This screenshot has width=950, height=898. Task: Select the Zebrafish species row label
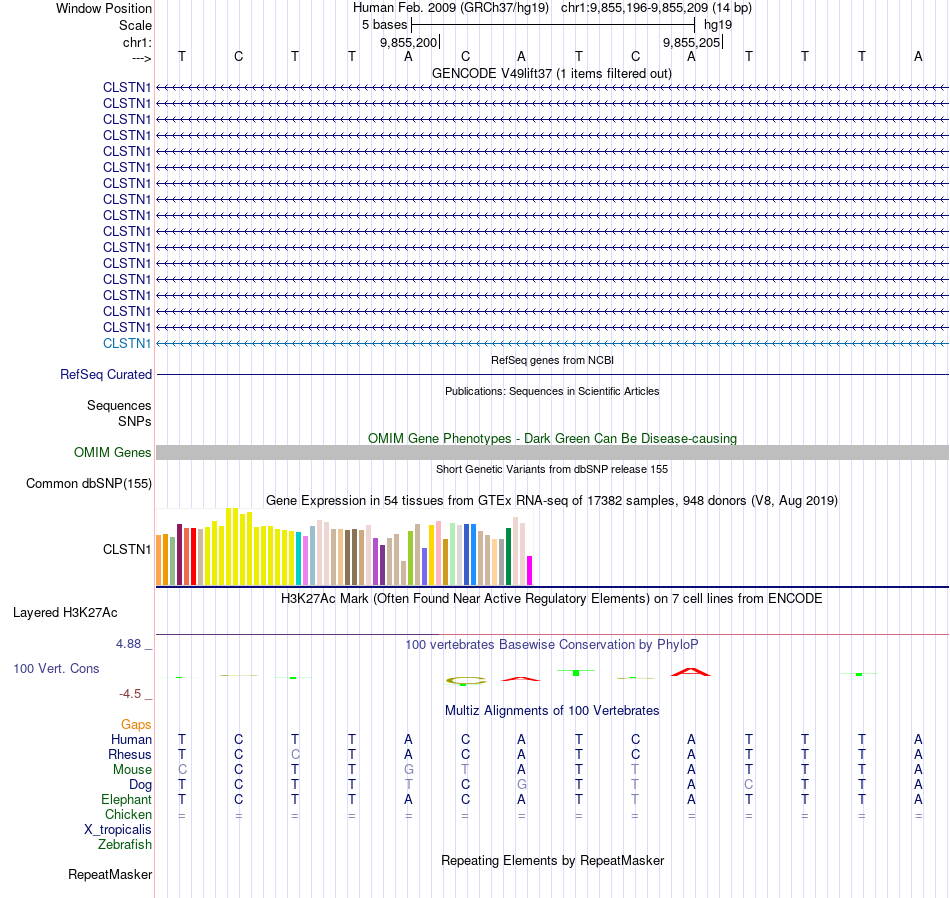point(125,845)
